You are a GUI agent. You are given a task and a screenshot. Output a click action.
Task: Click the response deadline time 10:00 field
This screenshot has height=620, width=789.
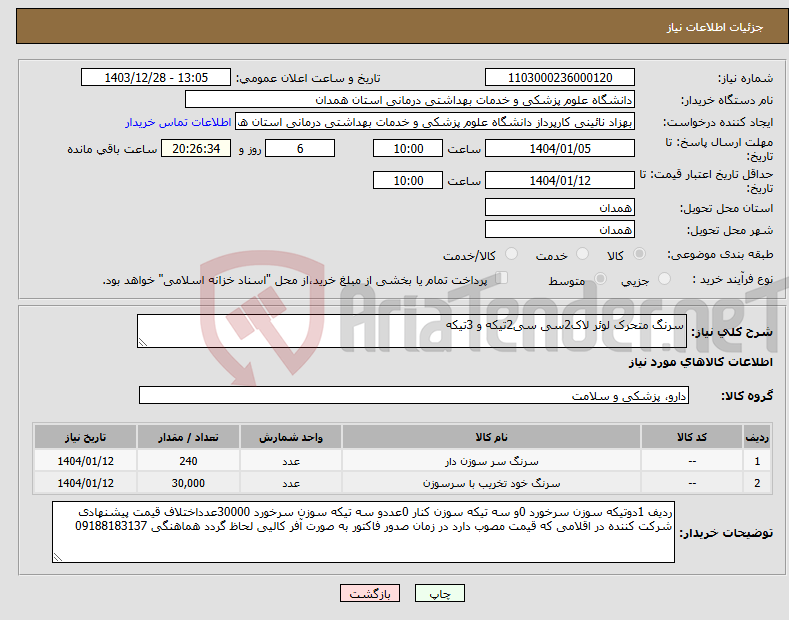pyautogui.click(x=408, y=148)
